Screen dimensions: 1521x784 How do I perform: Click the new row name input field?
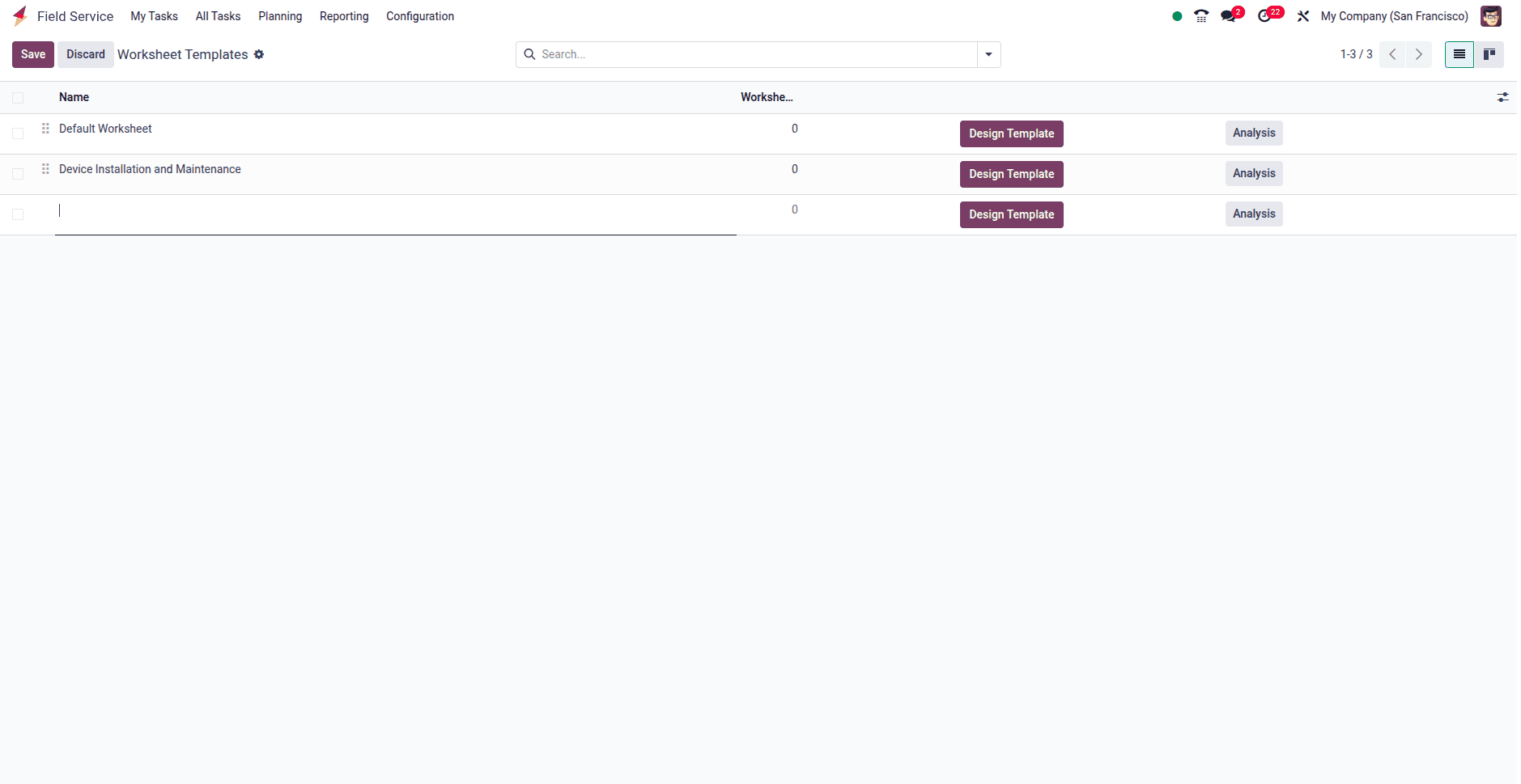pos(396,214)
